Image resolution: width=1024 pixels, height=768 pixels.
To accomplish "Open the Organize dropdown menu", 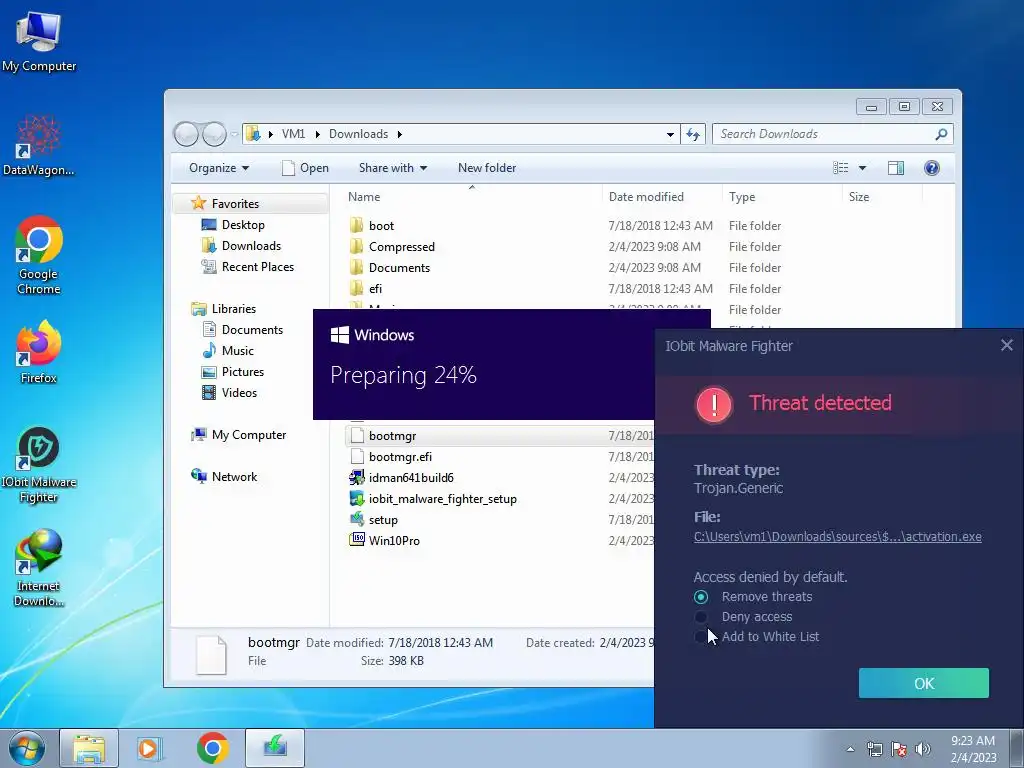I will coord(219,168).
